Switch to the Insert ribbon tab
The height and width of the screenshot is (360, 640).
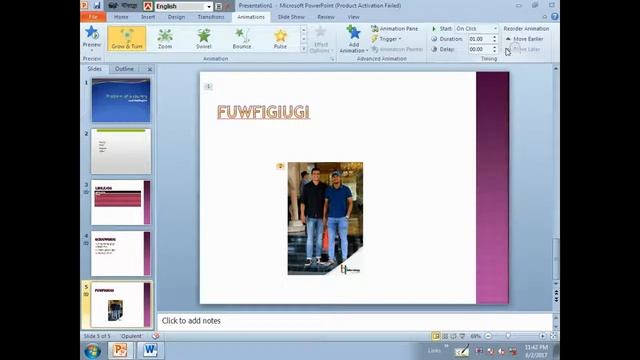(x=148, y=17)
